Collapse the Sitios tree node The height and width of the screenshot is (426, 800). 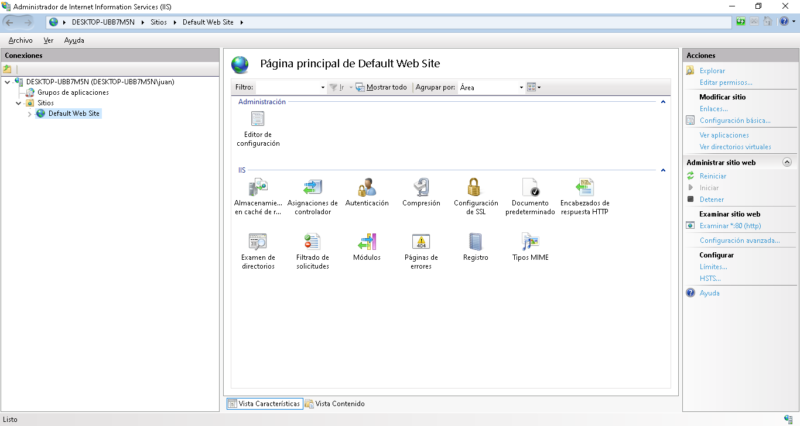[19, 103]
